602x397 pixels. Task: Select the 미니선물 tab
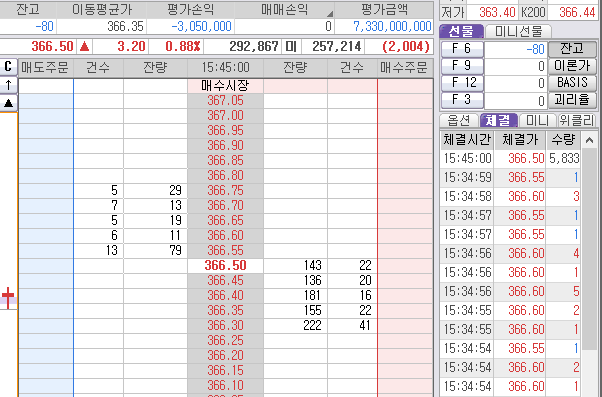[x=518, y=31]
